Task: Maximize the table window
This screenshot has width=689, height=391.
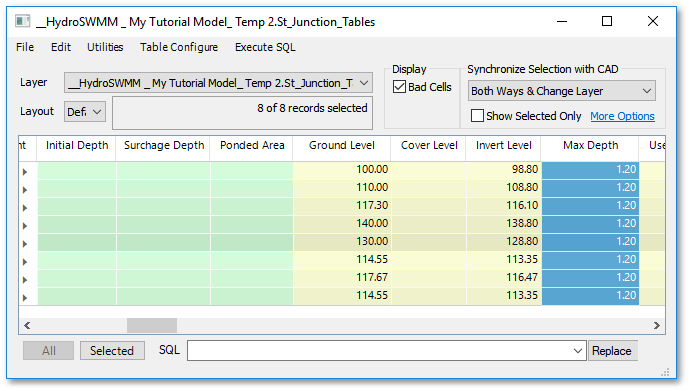Action: pyautogui.click(x=607, y=21)
